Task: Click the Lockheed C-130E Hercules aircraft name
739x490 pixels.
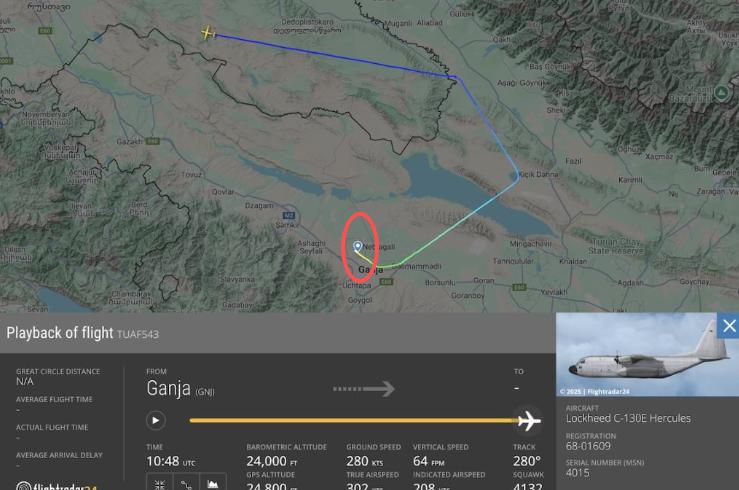Action: 628,418
